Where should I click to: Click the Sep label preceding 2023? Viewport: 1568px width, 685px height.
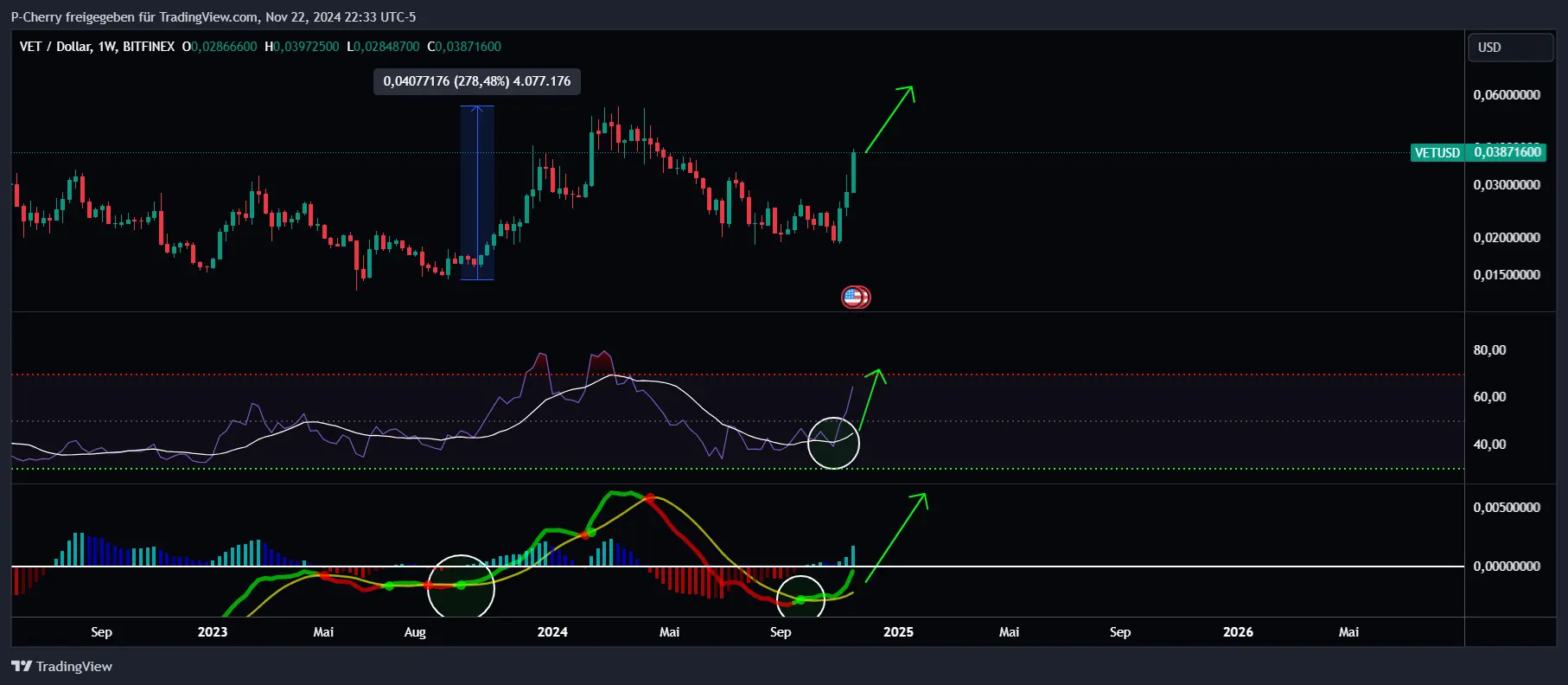click(101, 632)
